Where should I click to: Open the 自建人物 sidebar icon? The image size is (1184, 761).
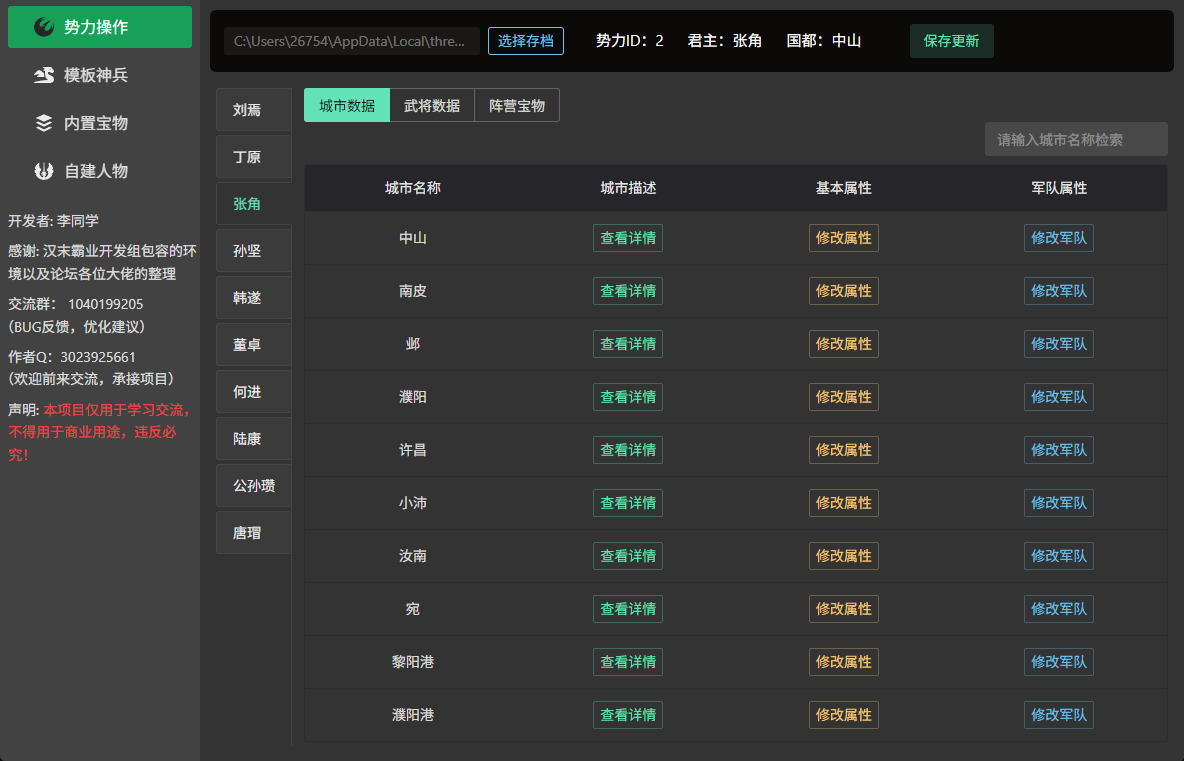(x=44, y=171)
